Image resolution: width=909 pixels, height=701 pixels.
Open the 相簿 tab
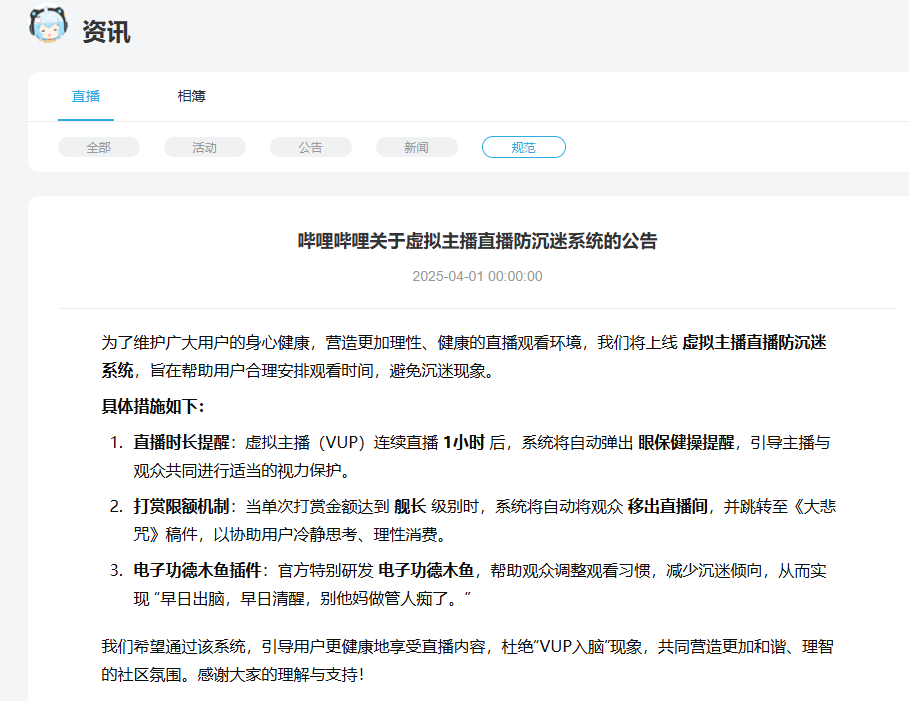coord(191,96)
